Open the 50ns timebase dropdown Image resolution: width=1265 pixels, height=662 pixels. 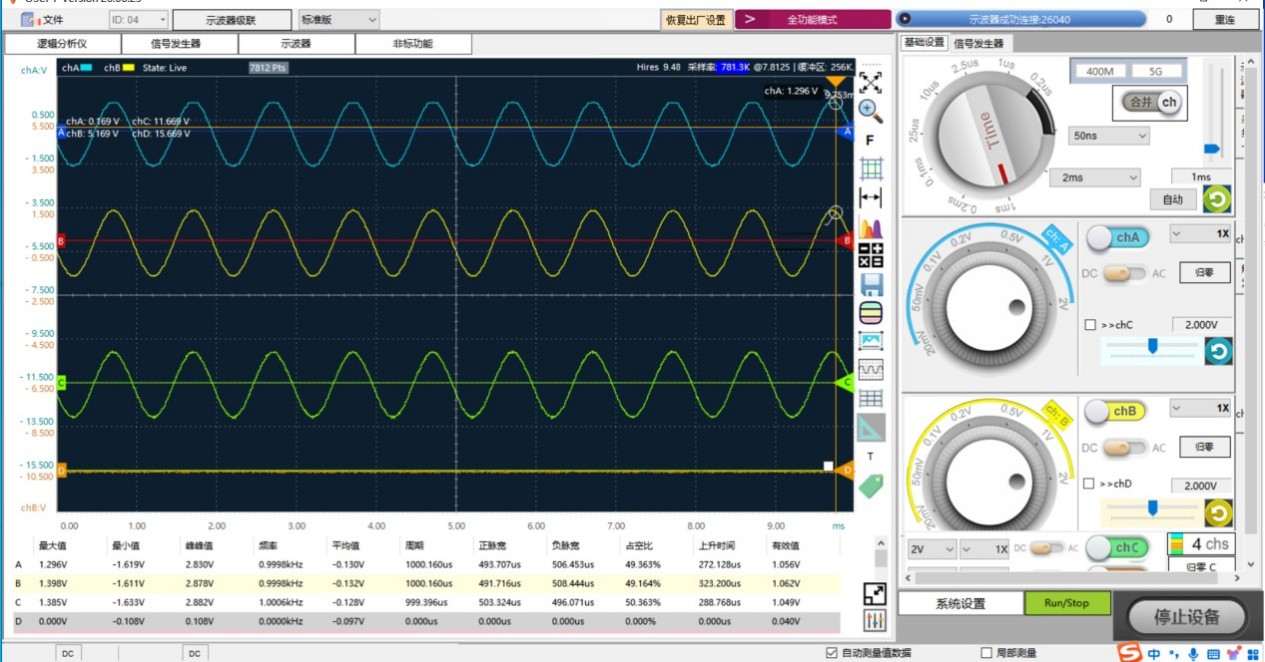[1109, 135]
